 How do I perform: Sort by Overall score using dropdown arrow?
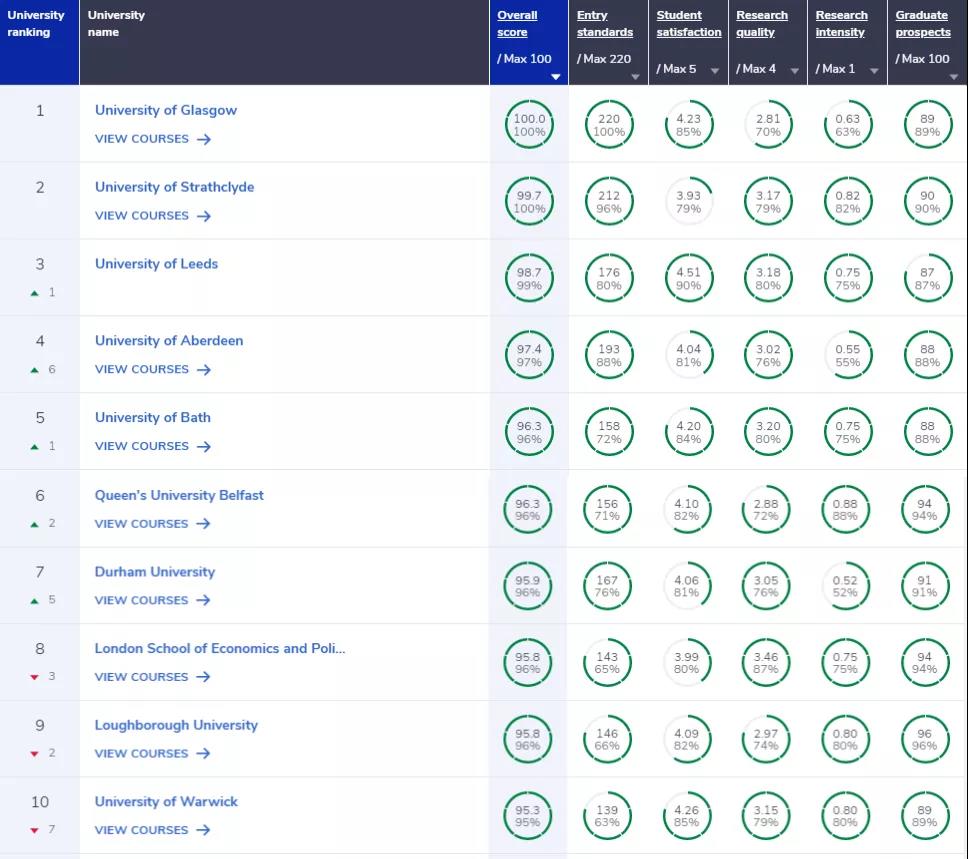coord(556,77)
